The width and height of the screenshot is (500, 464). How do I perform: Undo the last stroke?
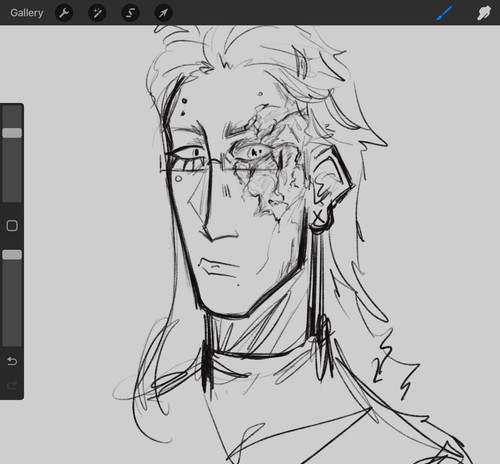[12, 361]
